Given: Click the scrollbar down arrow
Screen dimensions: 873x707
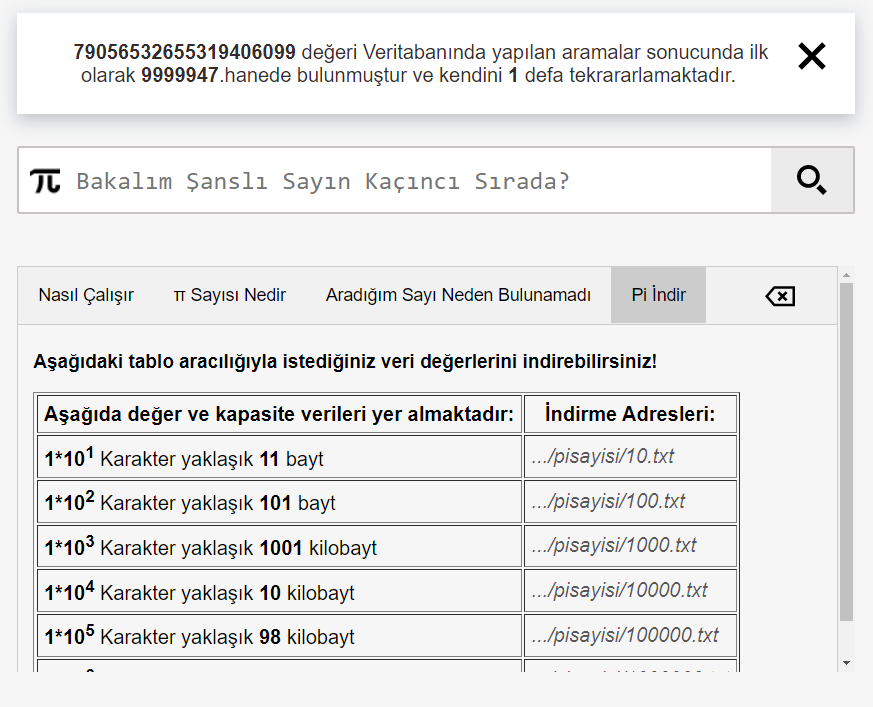Looking at the screenshot, I should coord(846,663).
